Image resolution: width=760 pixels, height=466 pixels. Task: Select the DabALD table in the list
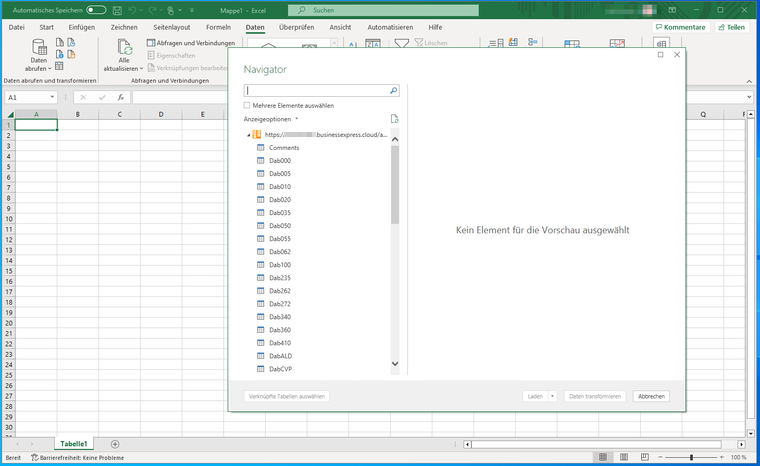tap(279, 355)
